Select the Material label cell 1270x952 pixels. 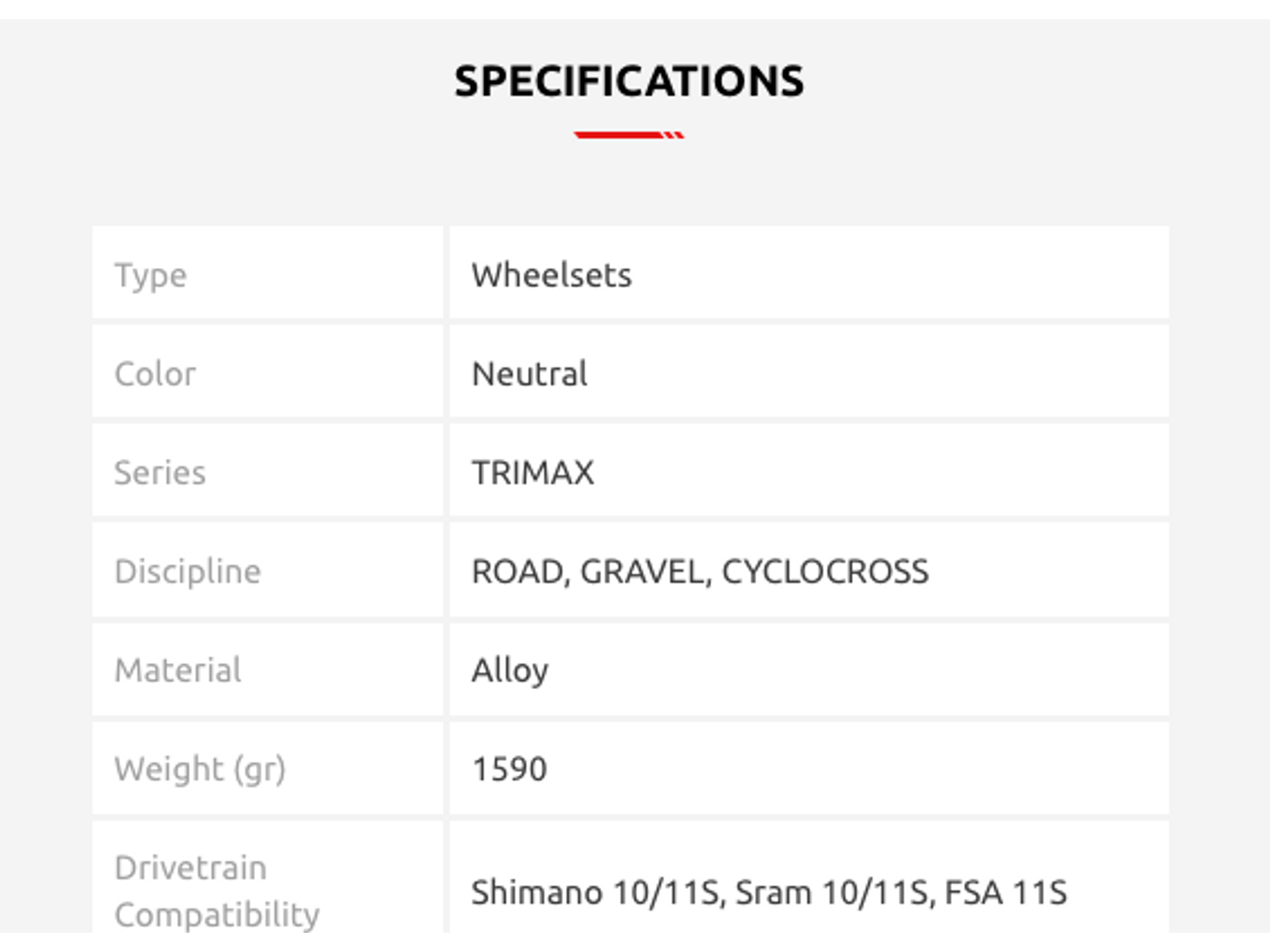[x=267, y=670]
